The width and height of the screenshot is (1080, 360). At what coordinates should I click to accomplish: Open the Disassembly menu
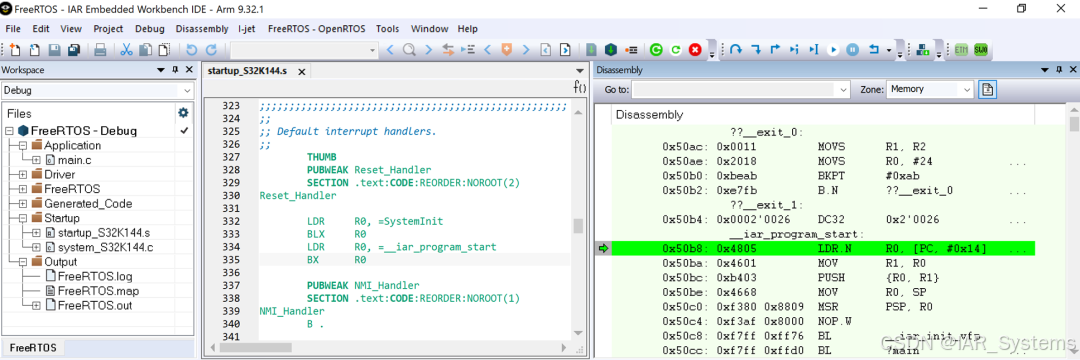[x=202, y=29]
